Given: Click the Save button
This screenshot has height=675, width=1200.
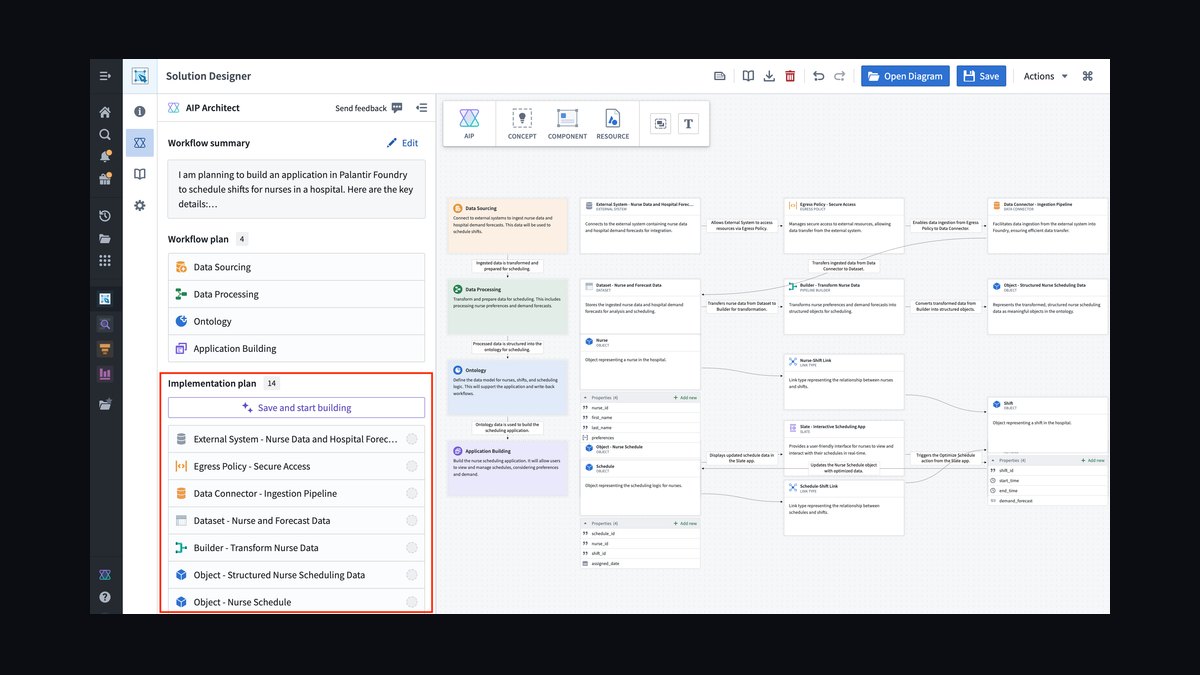Looking at the screenshot, I should [981, 76].
